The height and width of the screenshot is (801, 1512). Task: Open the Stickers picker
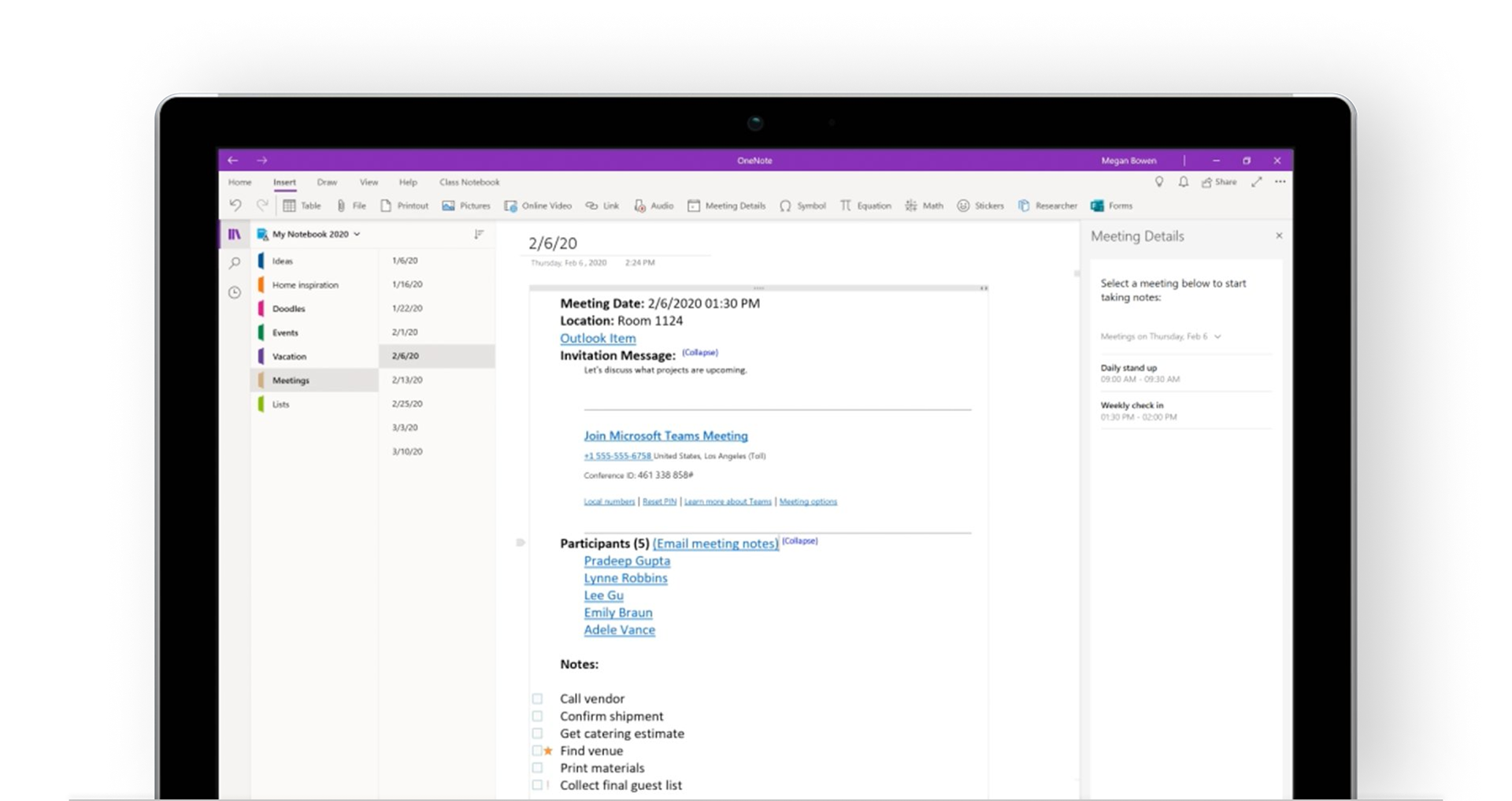tap(980, 206)
